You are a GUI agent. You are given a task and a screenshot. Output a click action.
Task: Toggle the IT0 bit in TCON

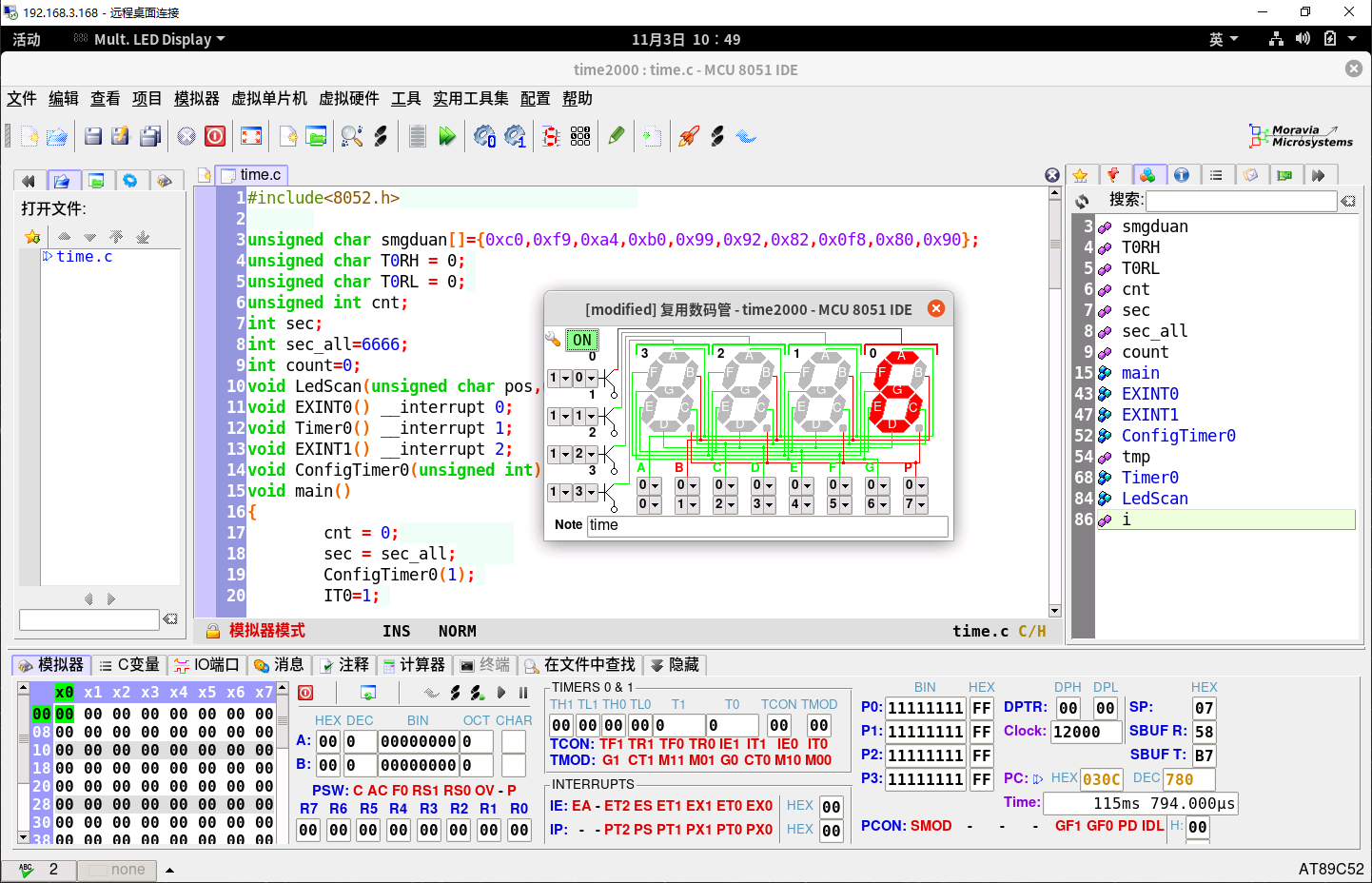[818, 744]
